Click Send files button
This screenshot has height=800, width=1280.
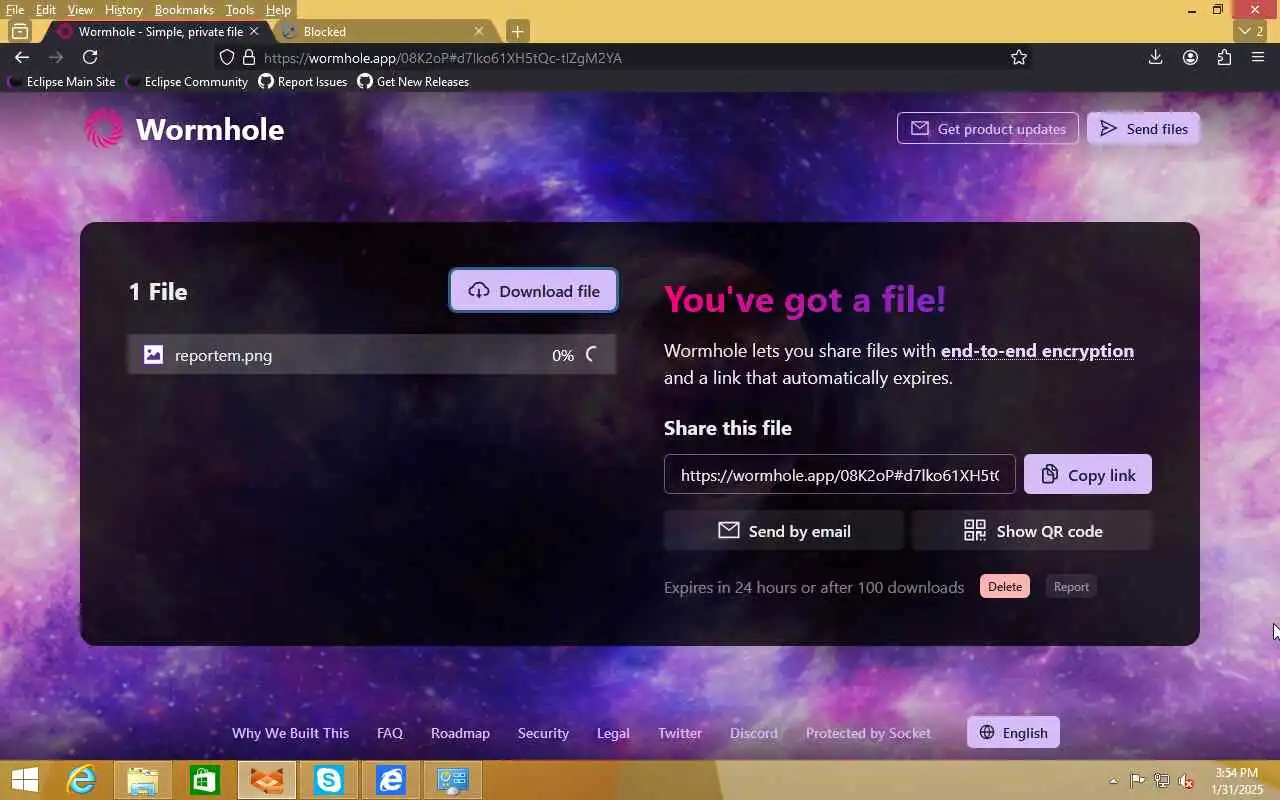click(x=1143, y=129)
